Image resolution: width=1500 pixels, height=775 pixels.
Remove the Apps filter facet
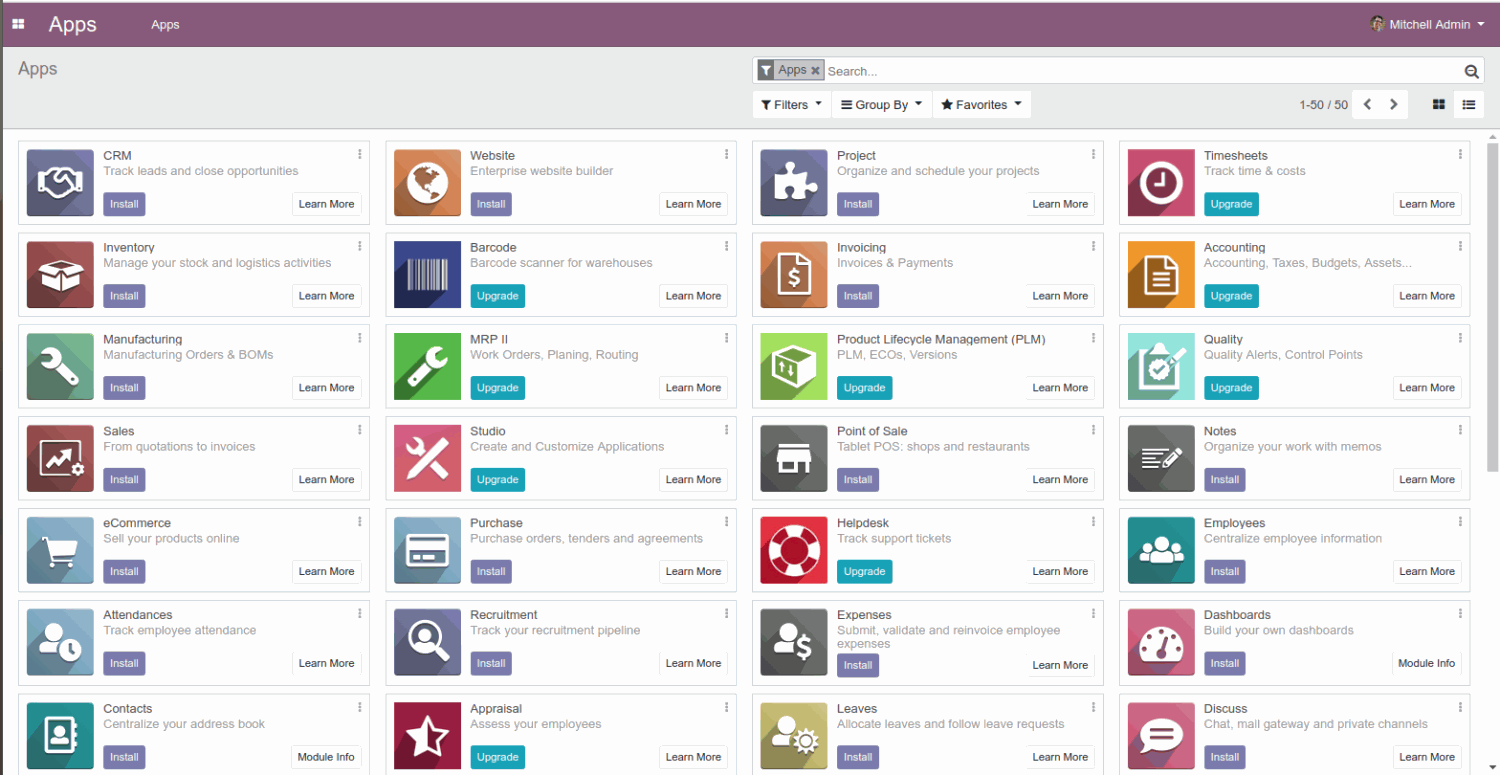(x=815, y=70)
